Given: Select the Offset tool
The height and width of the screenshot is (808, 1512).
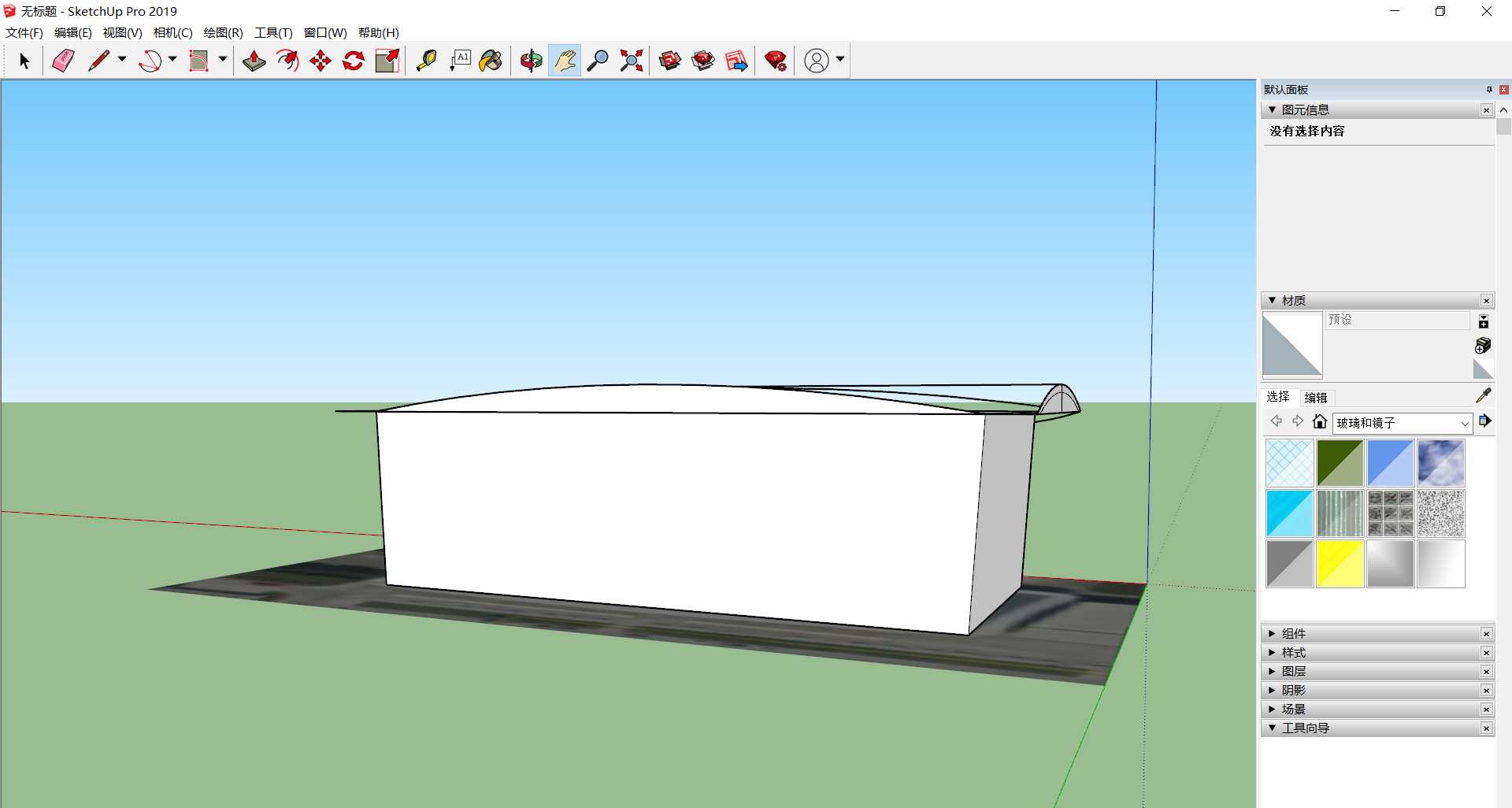Looking at the screenshot, I should [x=287, y=61].
